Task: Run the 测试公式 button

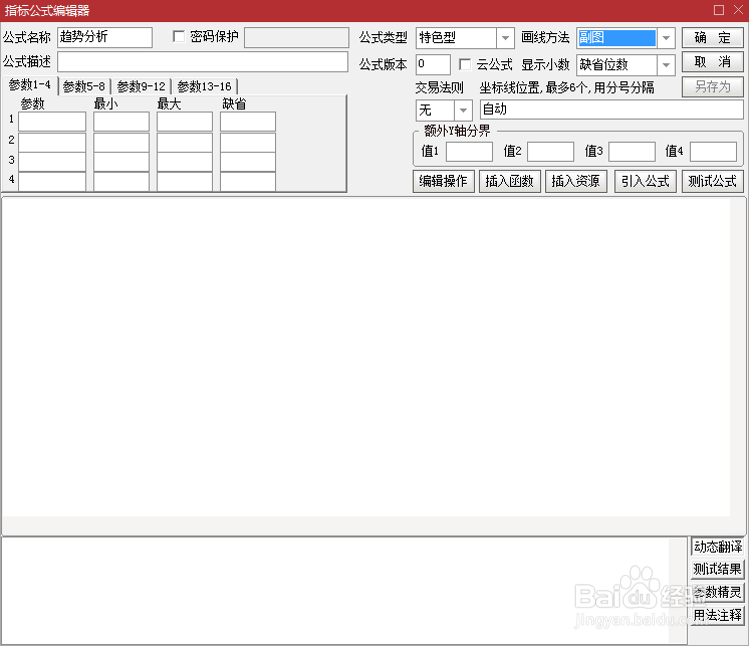Action: (x=712, y=181)
